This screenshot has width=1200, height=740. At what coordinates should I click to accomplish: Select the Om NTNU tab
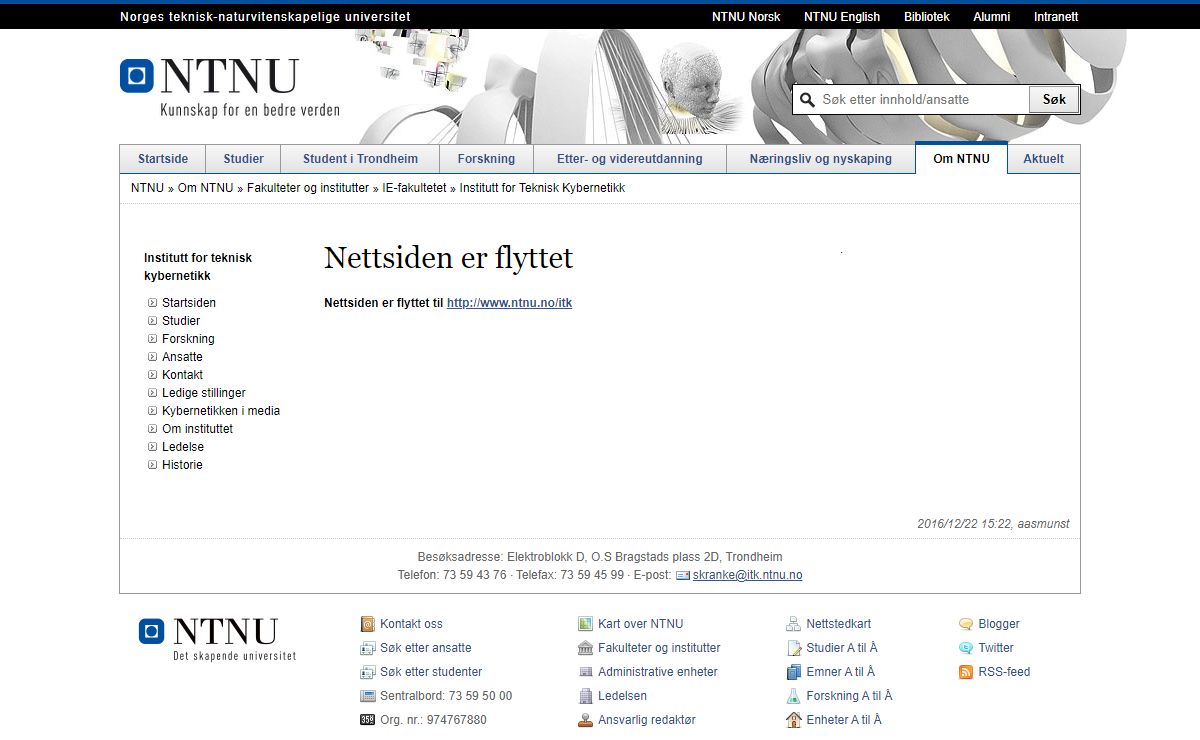[961, 158]
